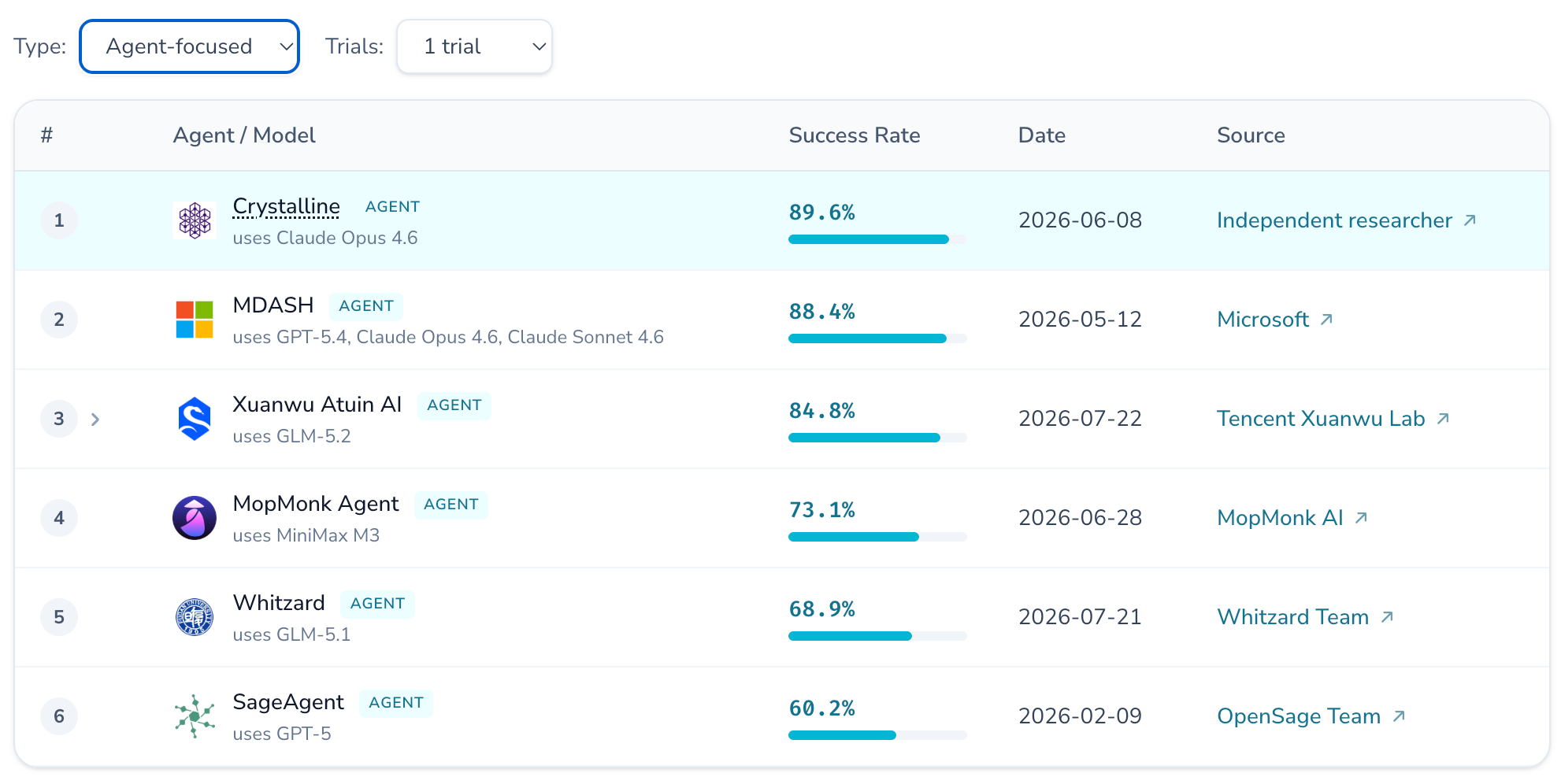The height and width of the screenshot is (784, 1561).
Task: Click the date 2026-06-08
Action: [x=1080, y=220]
